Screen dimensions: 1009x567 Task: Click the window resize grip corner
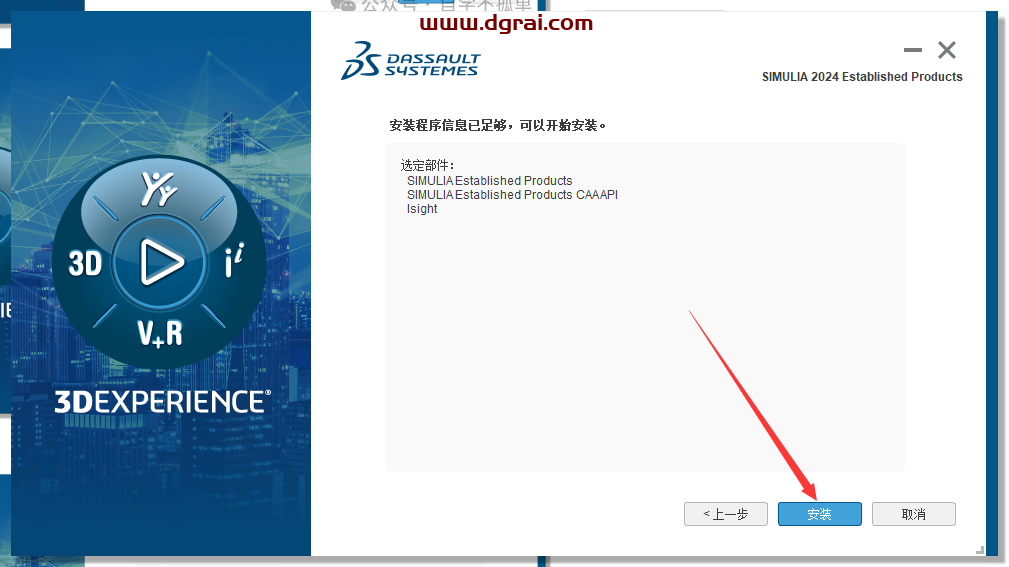(979, 550)
